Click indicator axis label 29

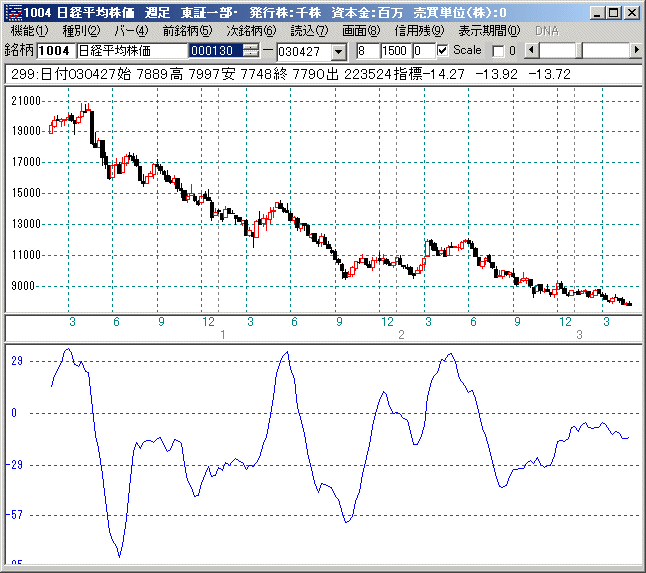click(x=17, y=361)
